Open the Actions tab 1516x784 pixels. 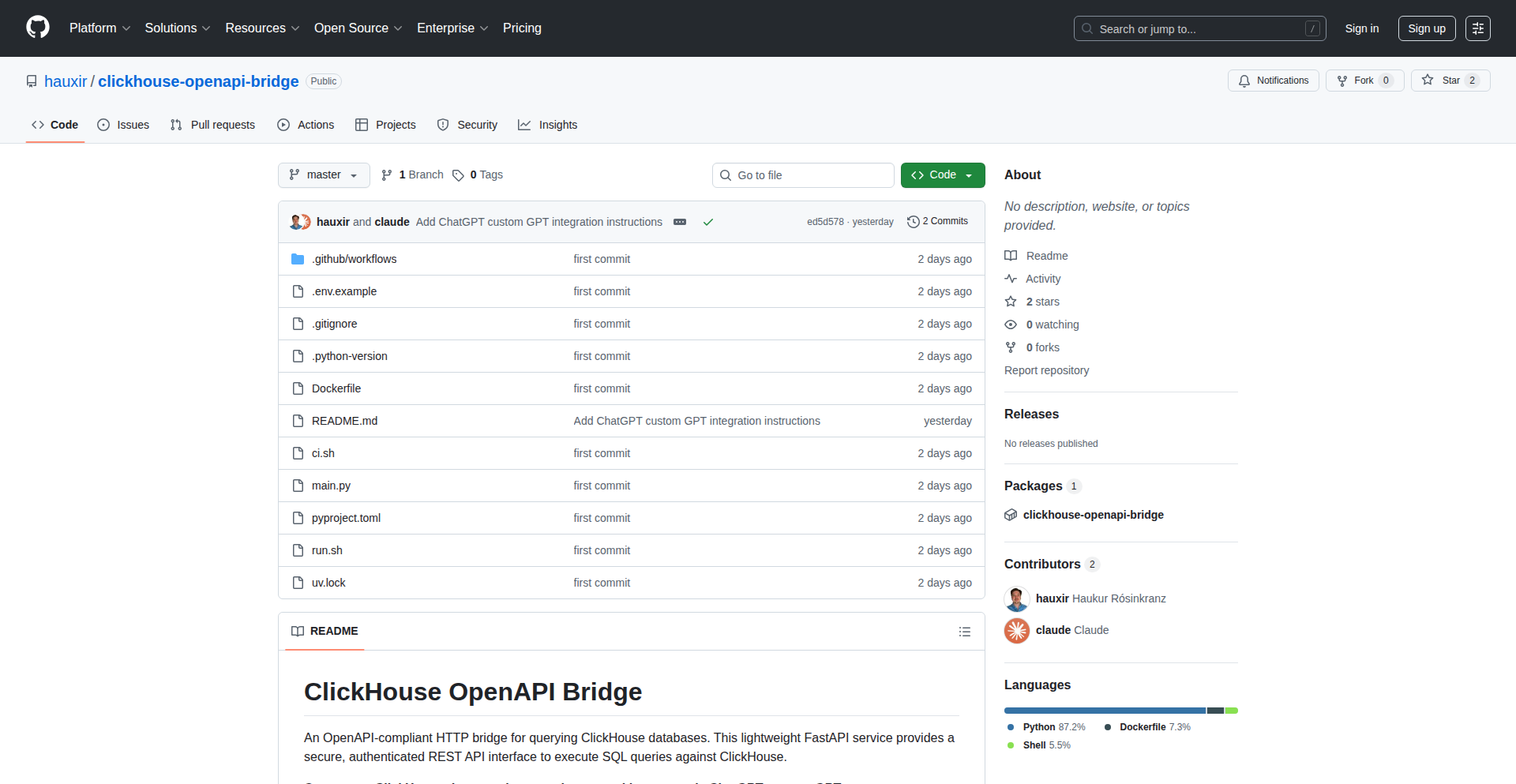(306, 125)
